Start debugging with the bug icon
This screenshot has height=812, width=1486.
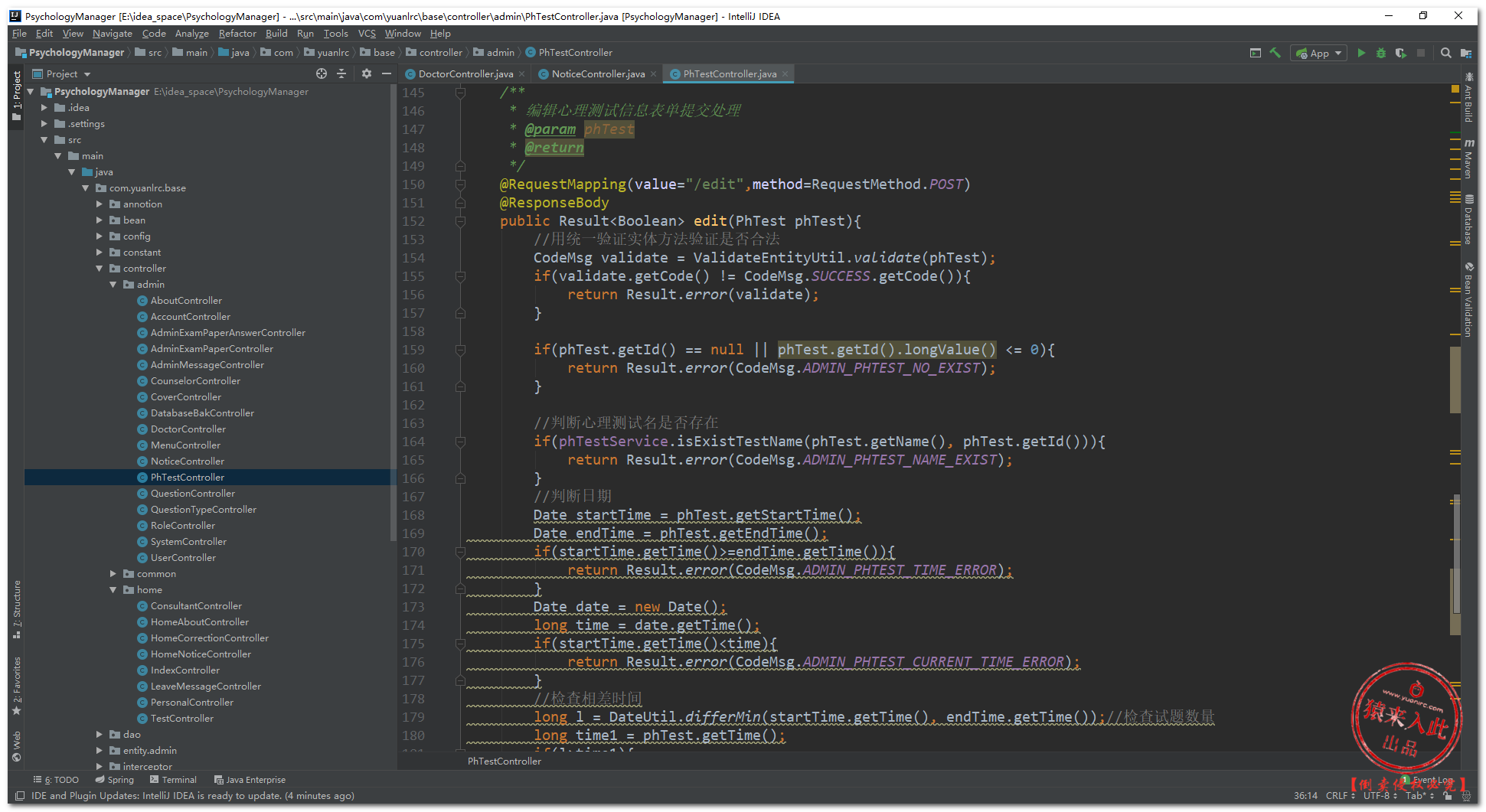[x=1381, y=53]
